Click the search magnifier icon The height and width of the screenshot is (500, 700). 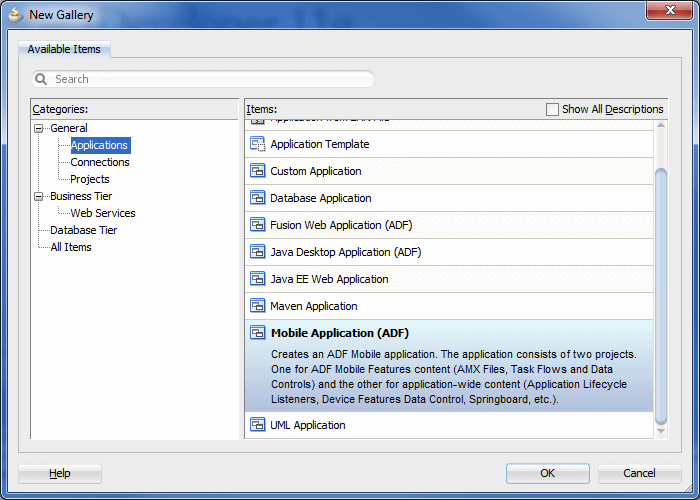coord(41,79)
